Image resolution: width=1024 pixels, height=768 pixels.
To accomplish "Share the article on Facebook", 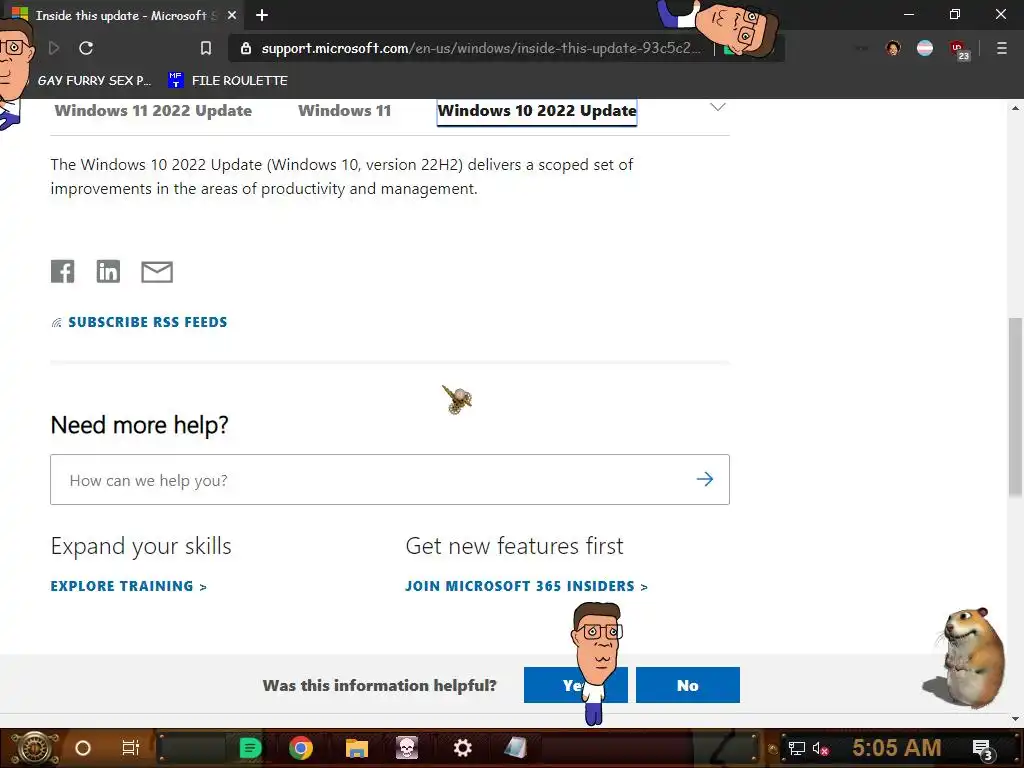I will point(63,271).
